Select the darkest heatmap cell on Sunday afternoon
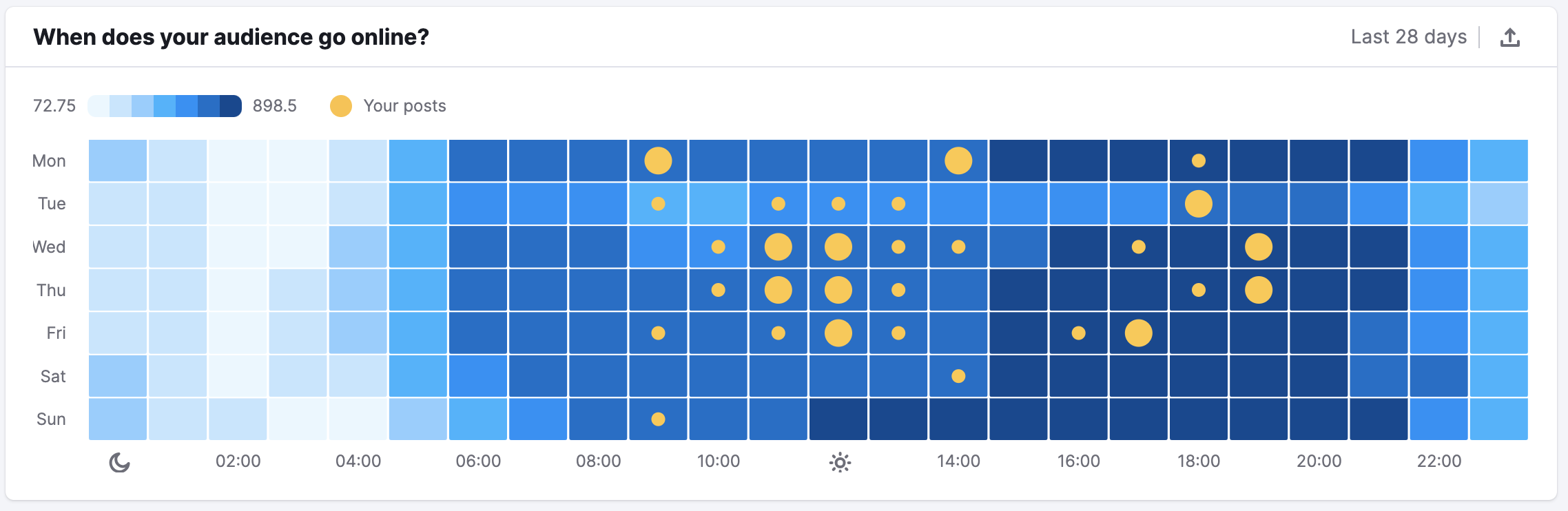Screen dimensions: 1568x511 click(898, 418)
